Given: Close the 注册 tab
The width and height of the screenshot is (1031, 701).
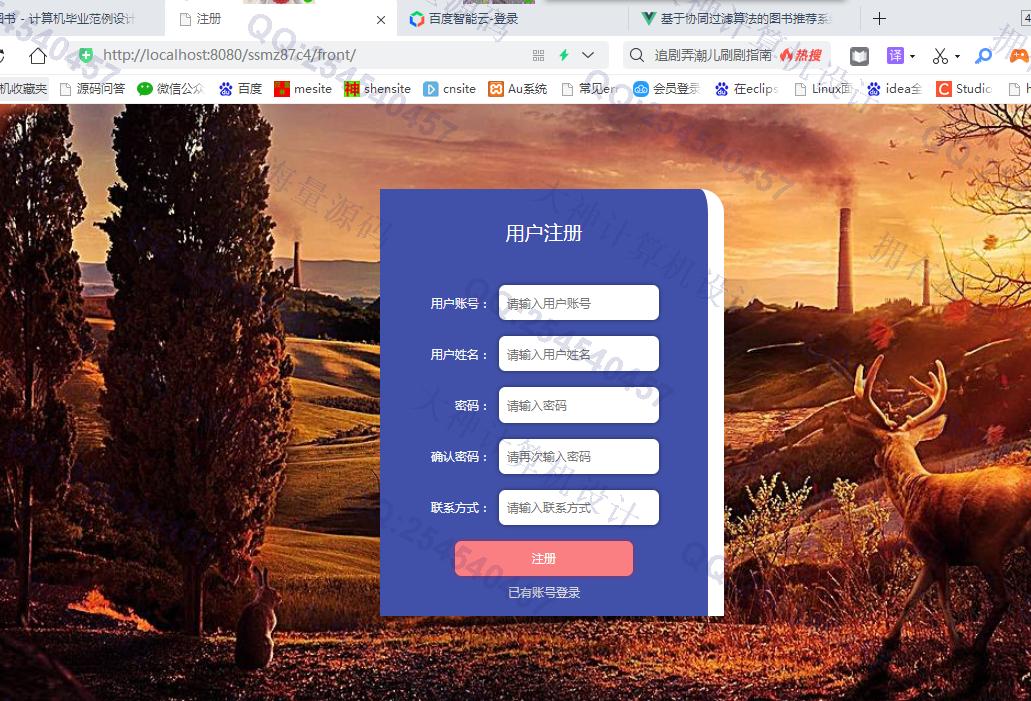Looking at the screenshot, I should pyautogui.click(x=381, y=20).
